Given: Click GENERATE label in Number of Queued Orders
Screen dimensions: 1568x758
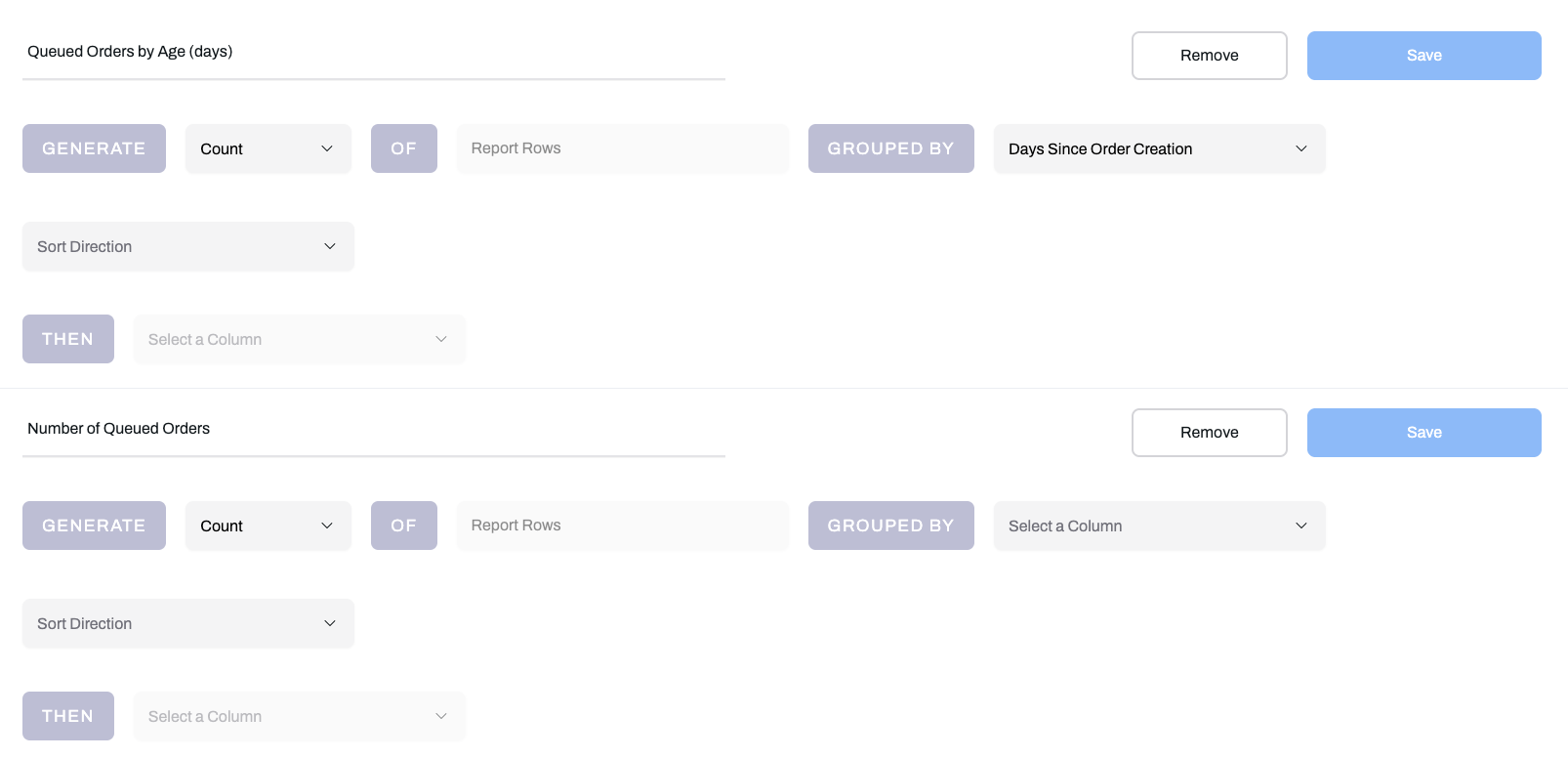Looking at the screenshot, I should 94,526.
